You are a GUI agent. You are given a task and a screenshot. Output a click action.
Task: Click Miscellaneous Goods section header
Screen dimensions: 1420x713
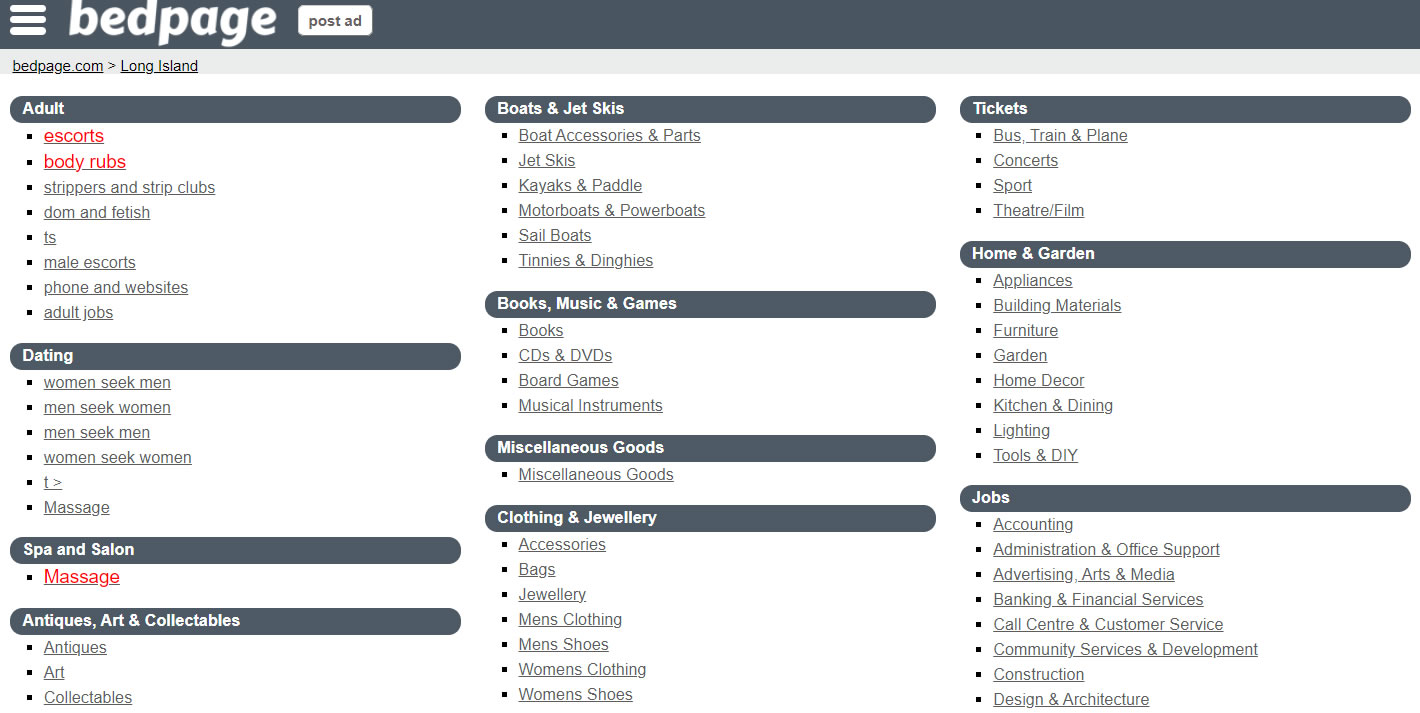tap(710, 448)
